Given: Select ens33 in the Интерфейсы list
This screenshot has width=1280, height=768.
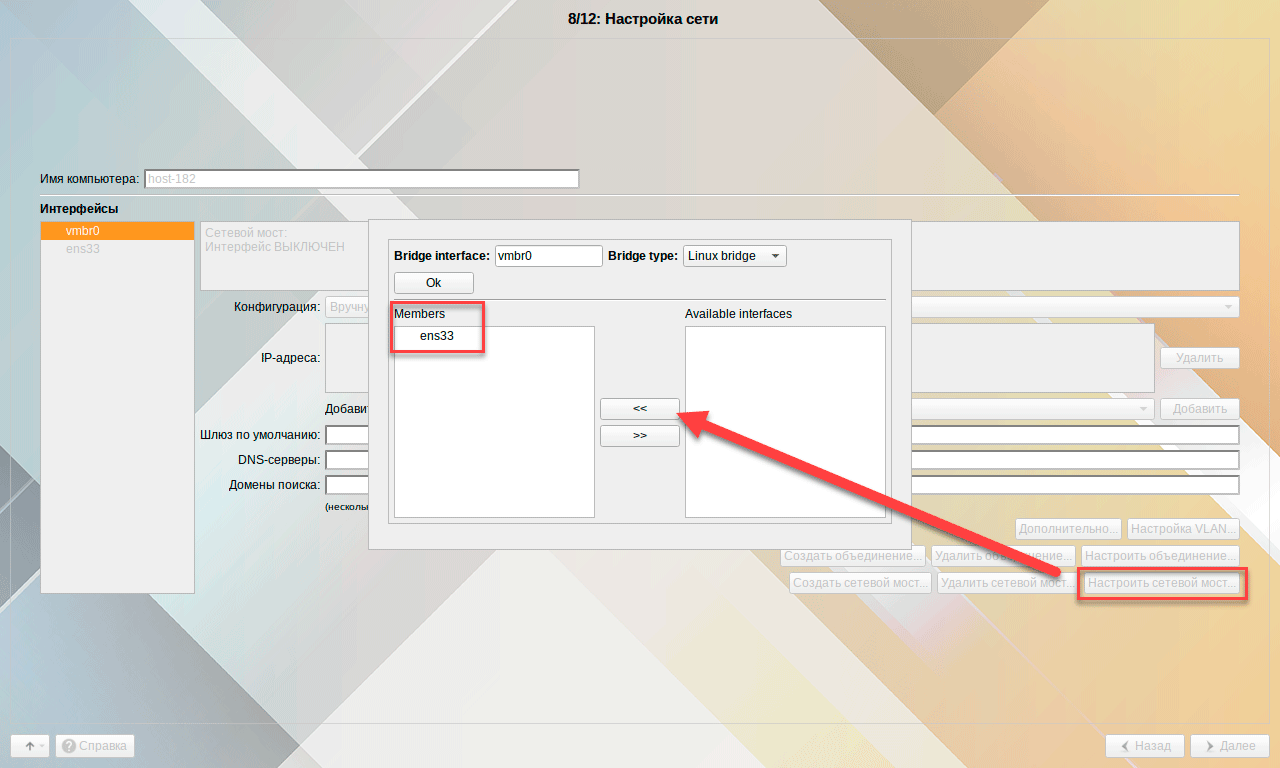Looking at the screenshot, I should (x=117, y=249).
